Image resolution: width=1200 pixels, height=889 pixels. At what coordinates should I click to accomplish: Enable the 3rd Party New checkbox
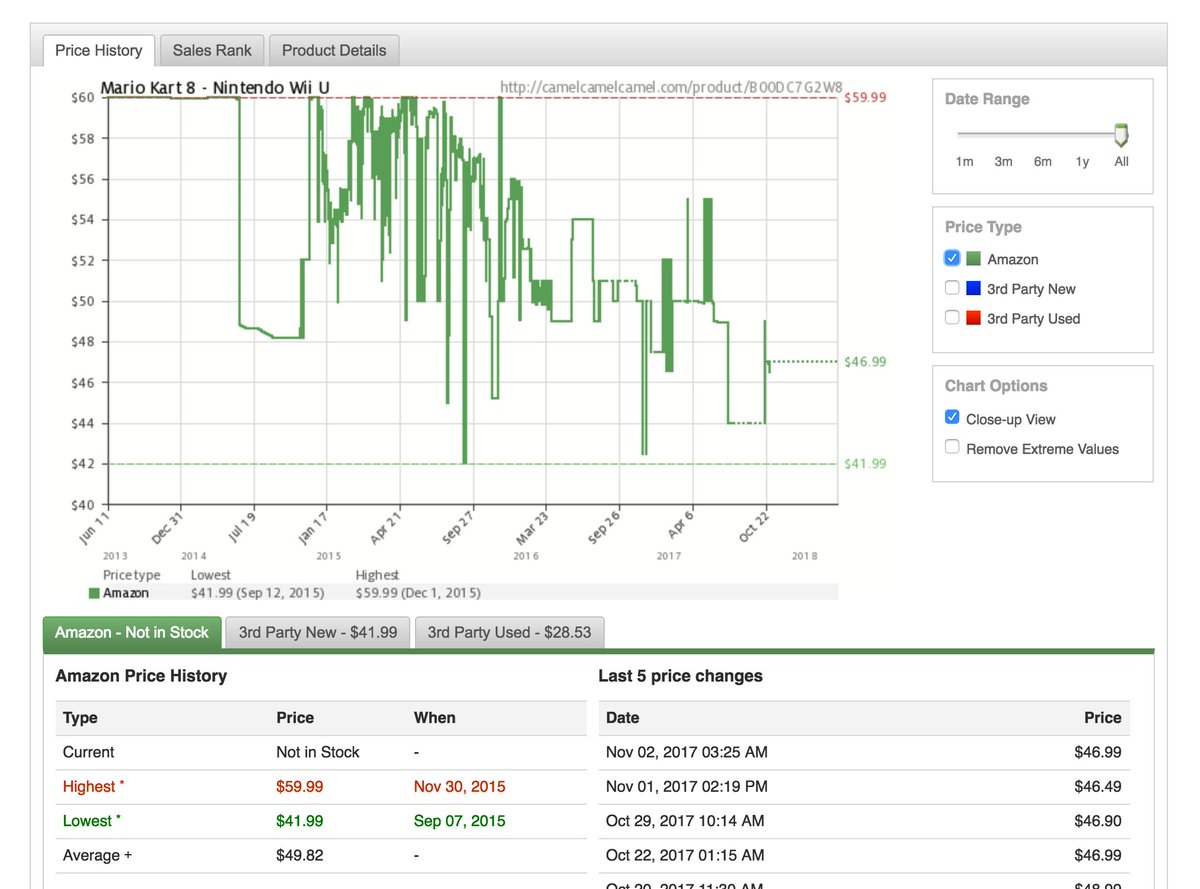click(x=952, y=288)
